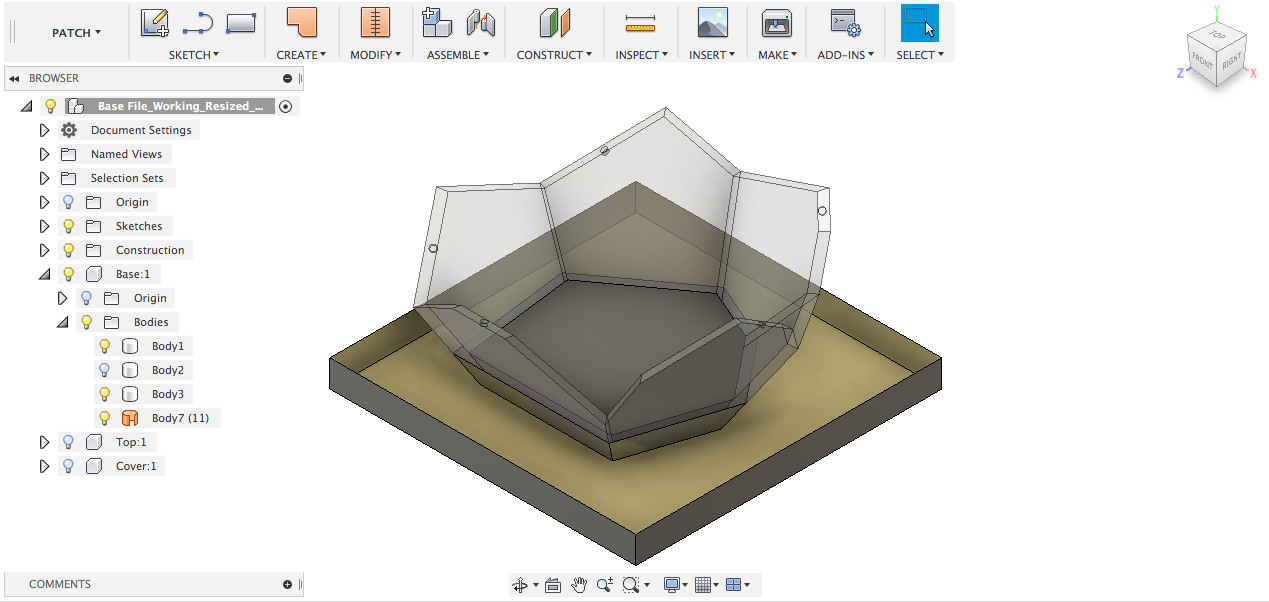Viewport: 1269px width, 602px height.
Task: Open the Viewports layout icon
Action: (x=734, y=585)
